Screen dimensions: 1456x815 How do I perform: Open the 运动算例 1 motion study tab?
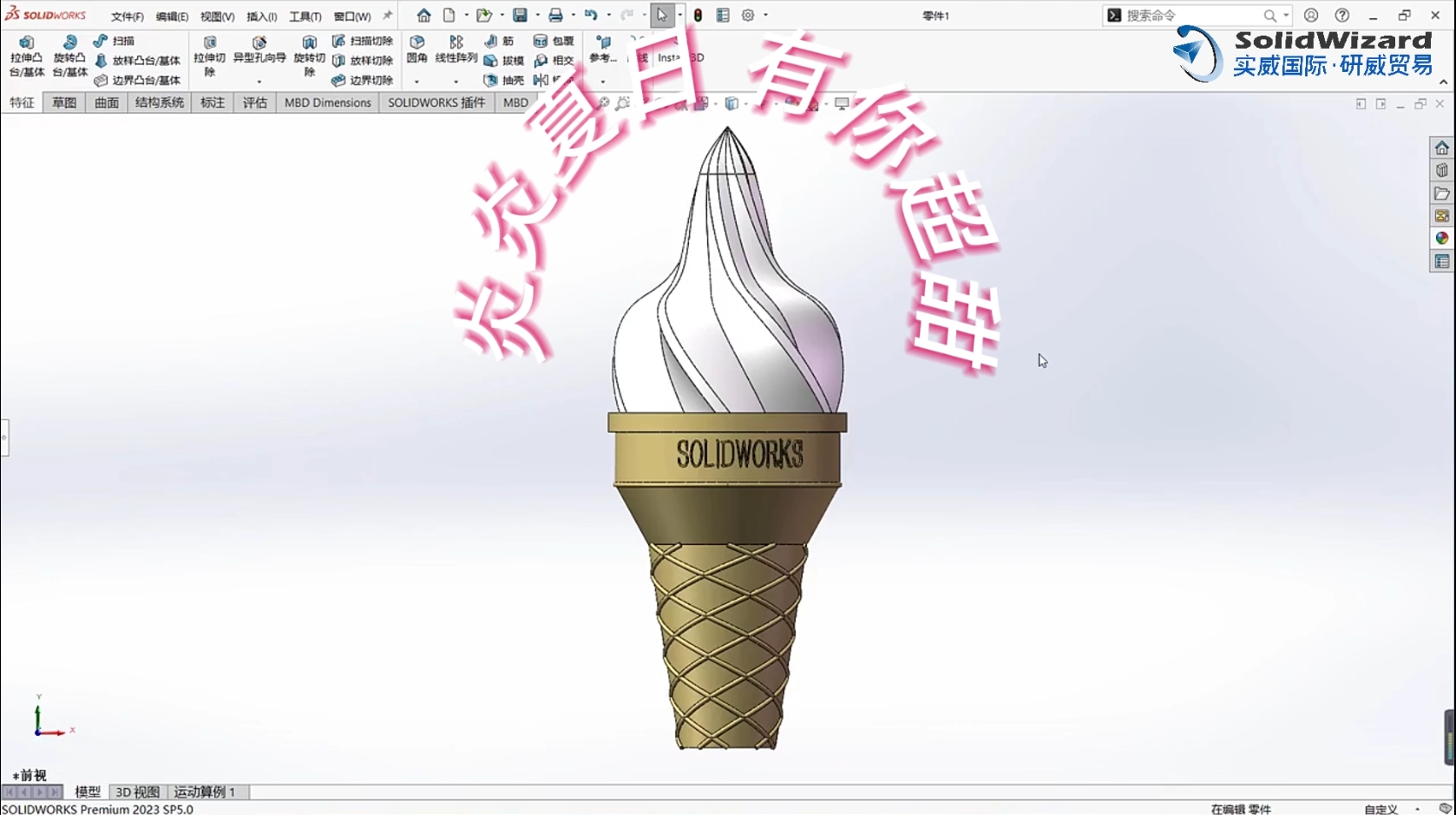[205, 792]
